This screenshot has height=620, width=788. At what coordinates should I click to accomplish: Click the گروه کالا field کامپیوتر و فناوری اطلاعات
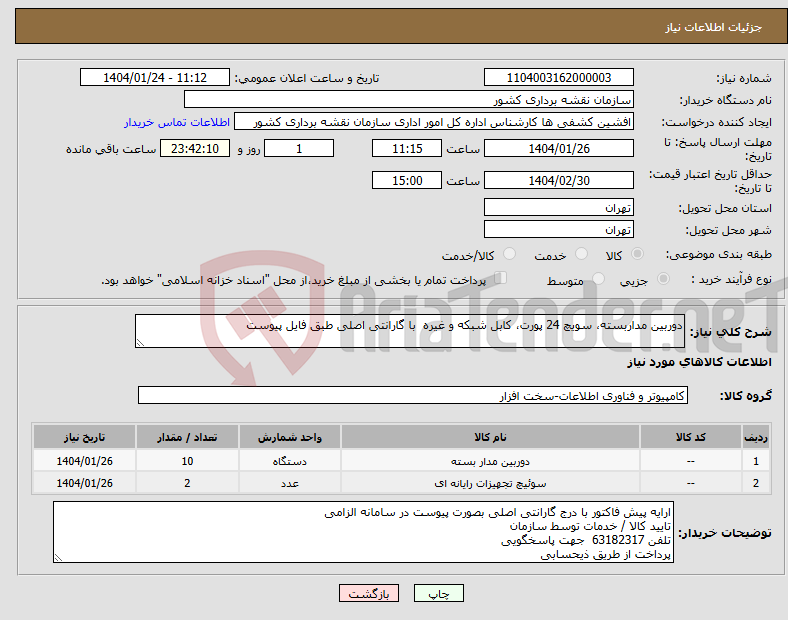[413, 395]
